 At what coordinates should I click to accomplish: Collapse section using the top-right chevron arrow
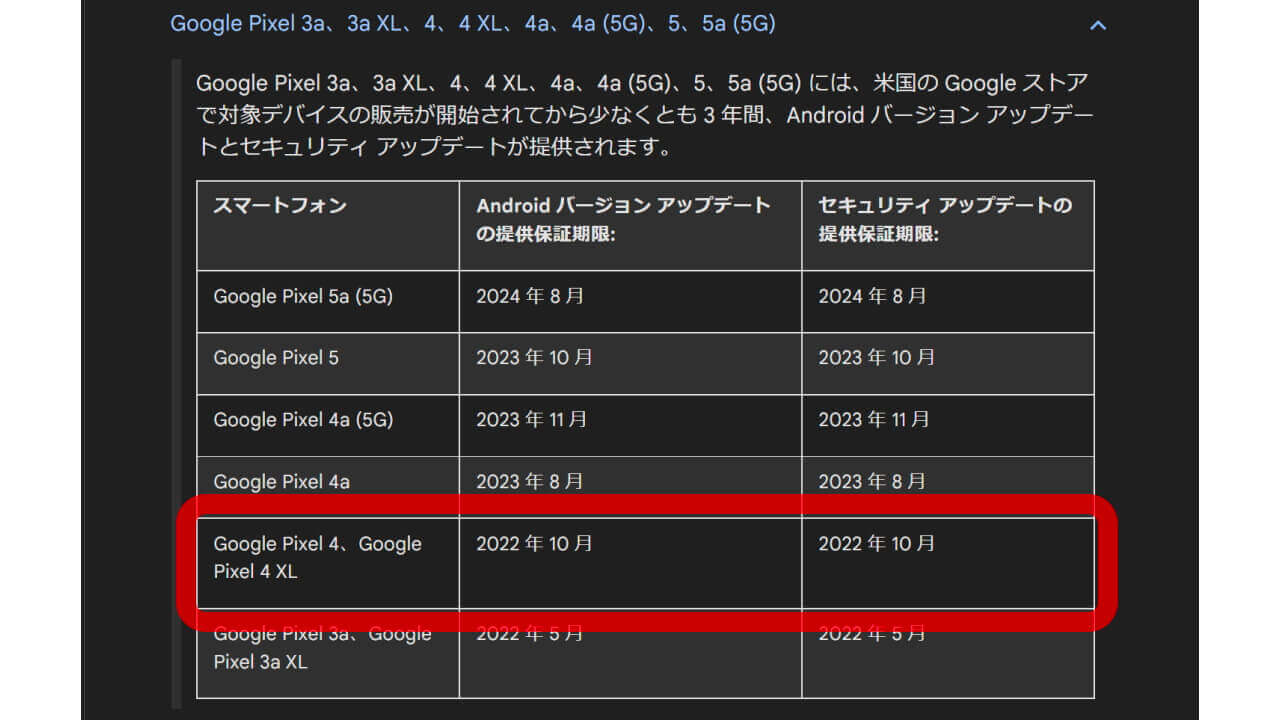point(1097,25)
